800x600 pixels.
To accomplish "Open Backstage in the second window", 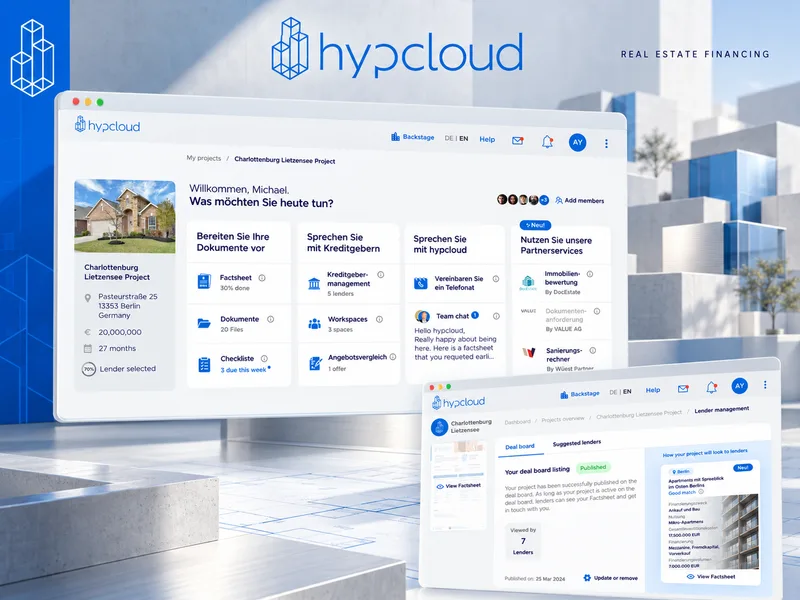I will click(580, 394).
